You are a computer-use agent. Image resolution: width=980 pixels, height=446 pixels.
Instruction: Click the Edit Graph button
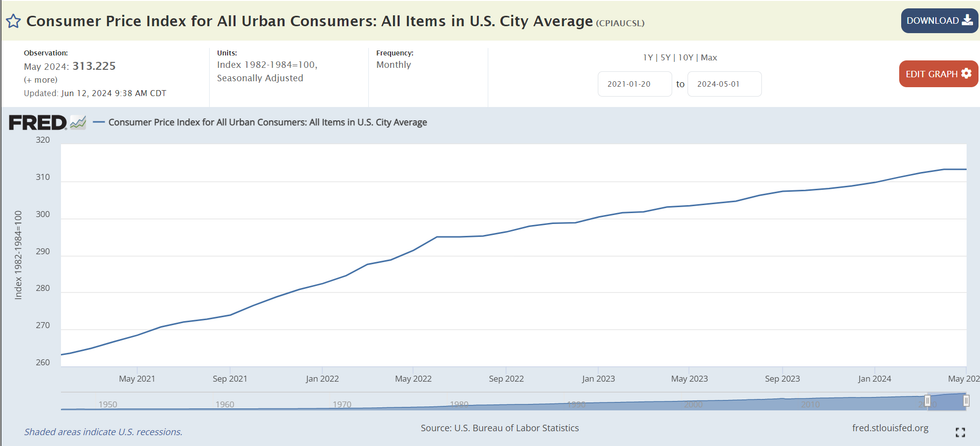click(x=938, y=74)
